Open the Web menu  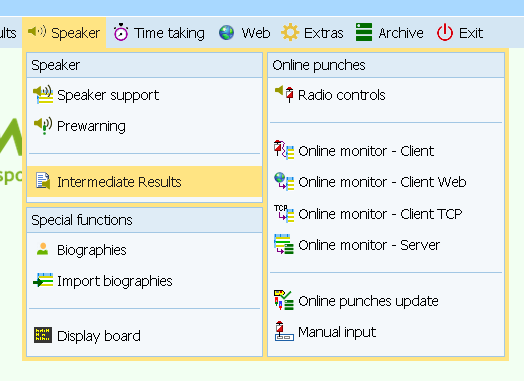(244, 33)
